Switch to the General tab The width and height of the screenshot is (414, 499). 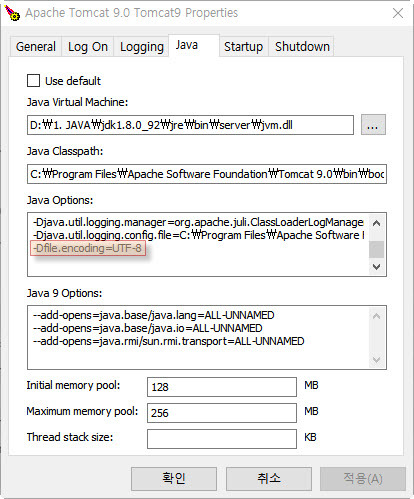pos(36,47)
